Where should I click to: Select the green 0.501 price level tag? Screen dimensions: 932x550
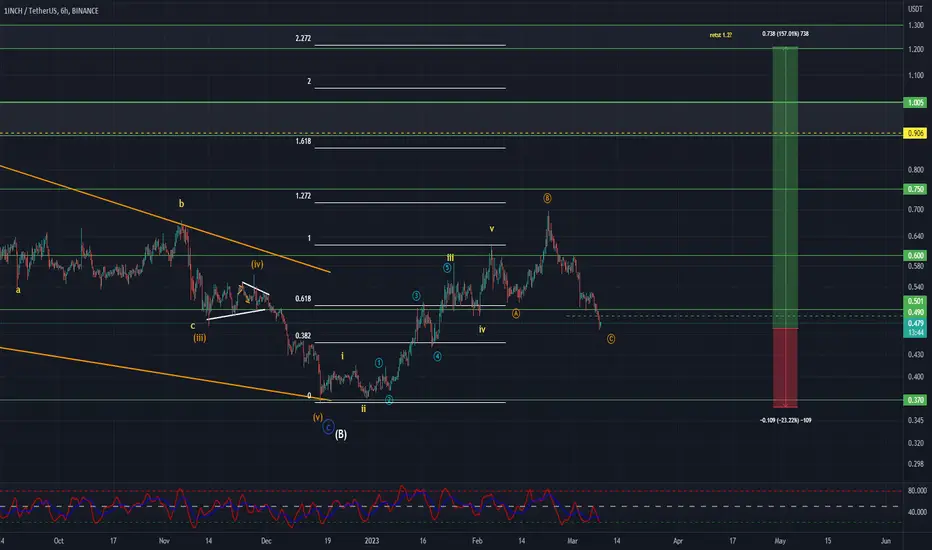point(915,301)
